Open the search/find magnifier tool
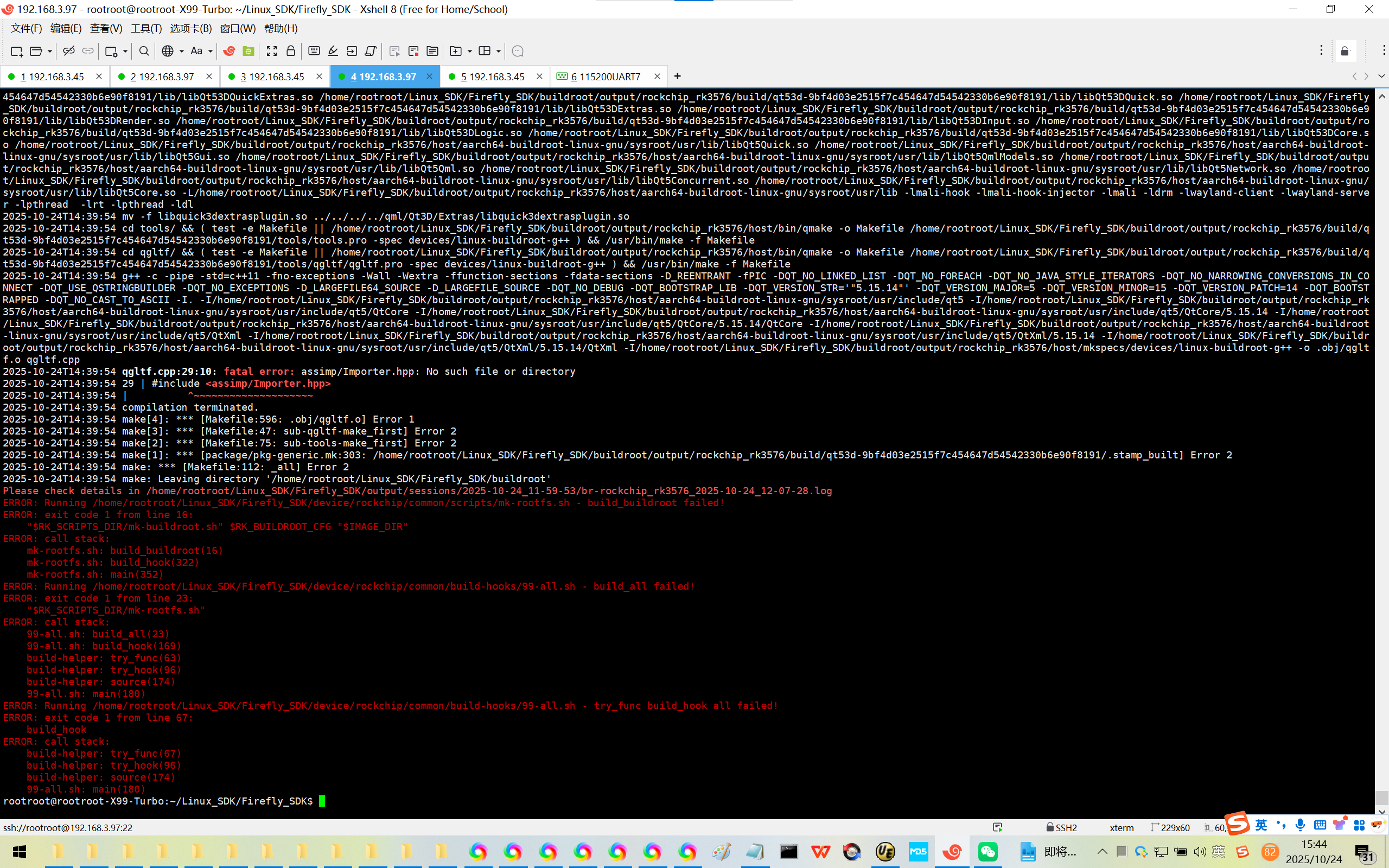The height and width of the screenshot is (868, 1389). click(x=144, y=51)
